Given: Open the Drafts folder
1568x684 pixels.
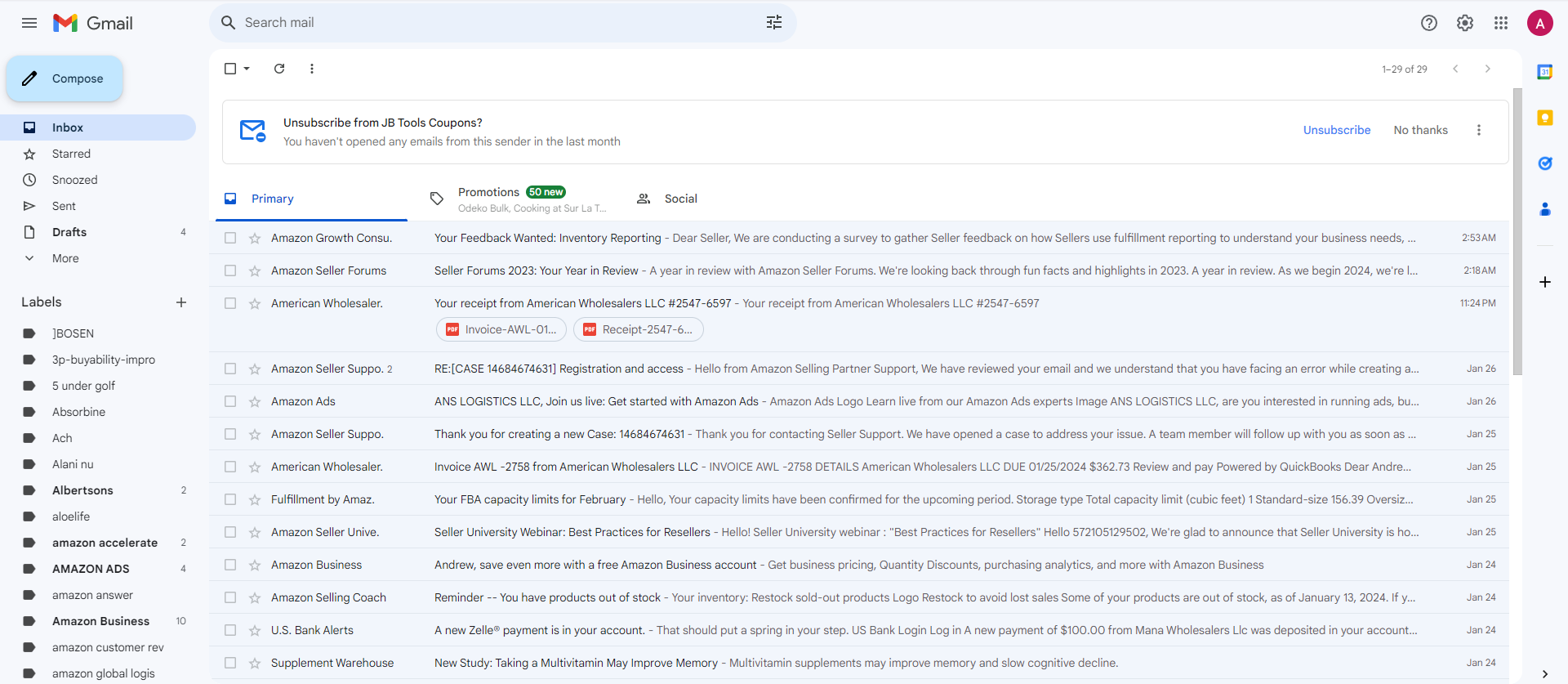Looking at the screenshot, I should (98, 232).
